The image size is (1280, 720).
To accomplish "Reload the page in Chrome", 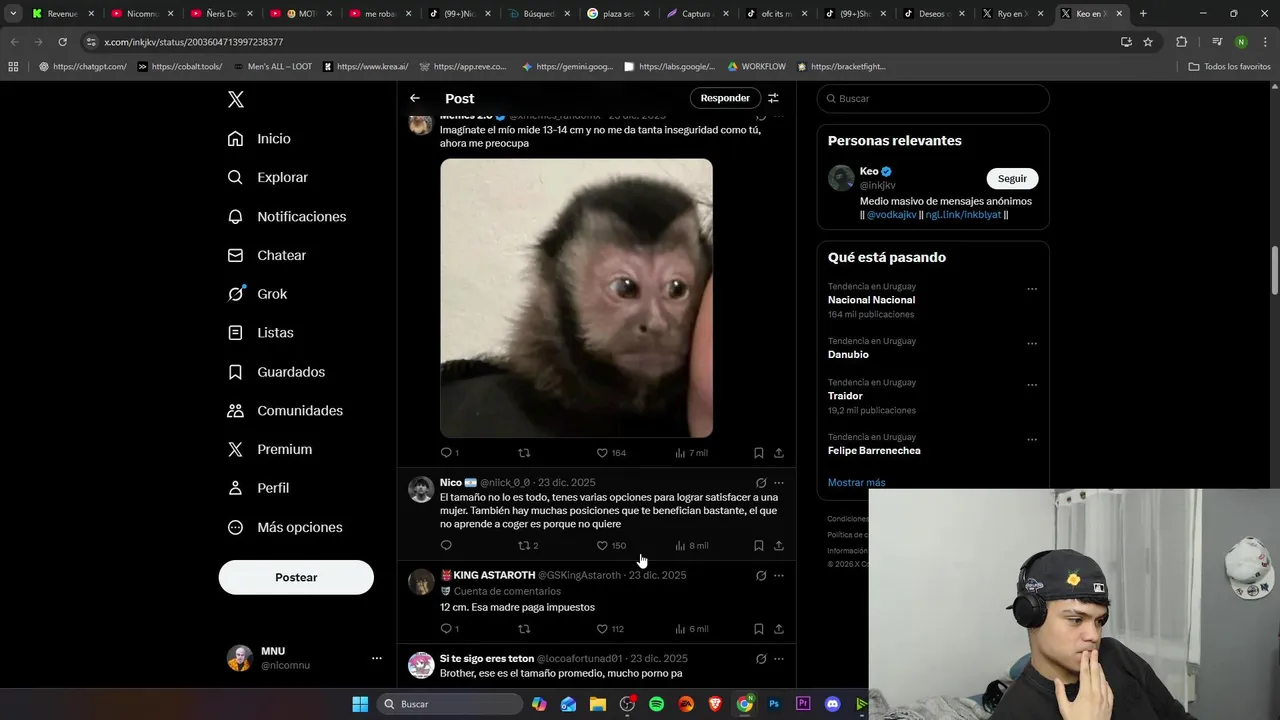I will pyautogui.click(x=62, y=42).
